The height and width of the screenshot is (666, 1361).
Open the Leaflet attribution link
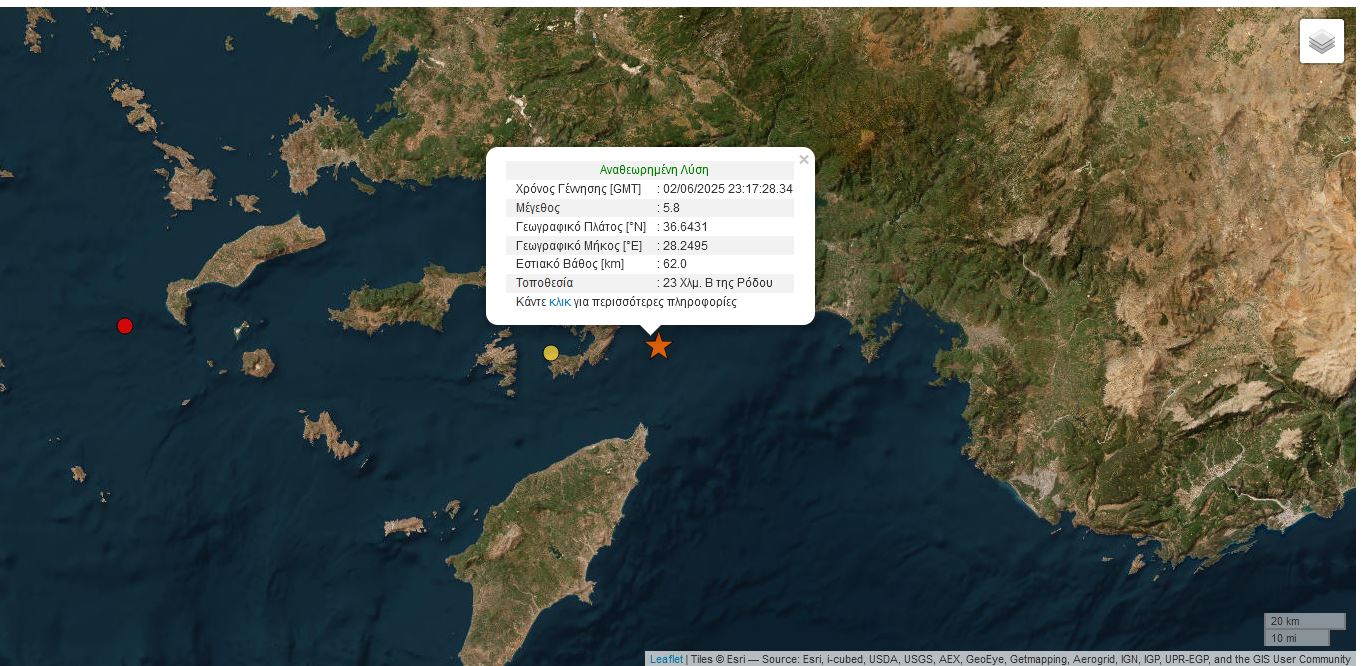[x=666, y=659]
